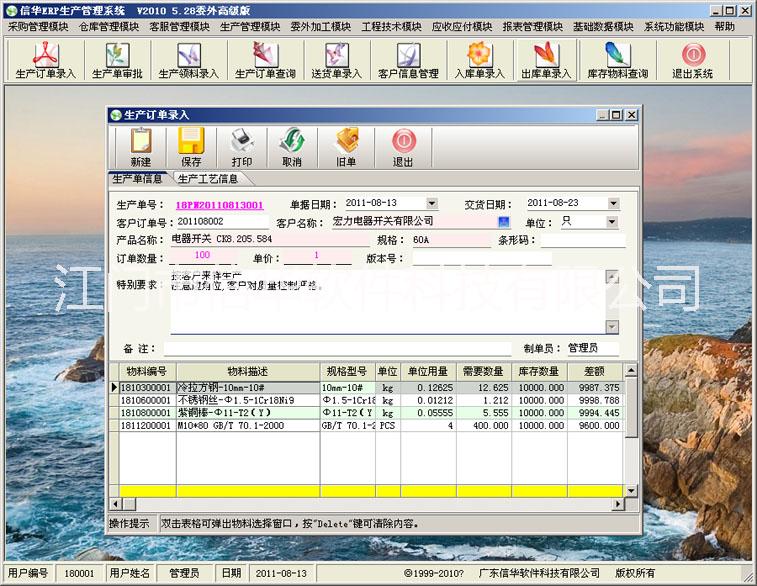
Task: Click 物料描述 column header
Action: pyautogui.click(x=248, y=372)
